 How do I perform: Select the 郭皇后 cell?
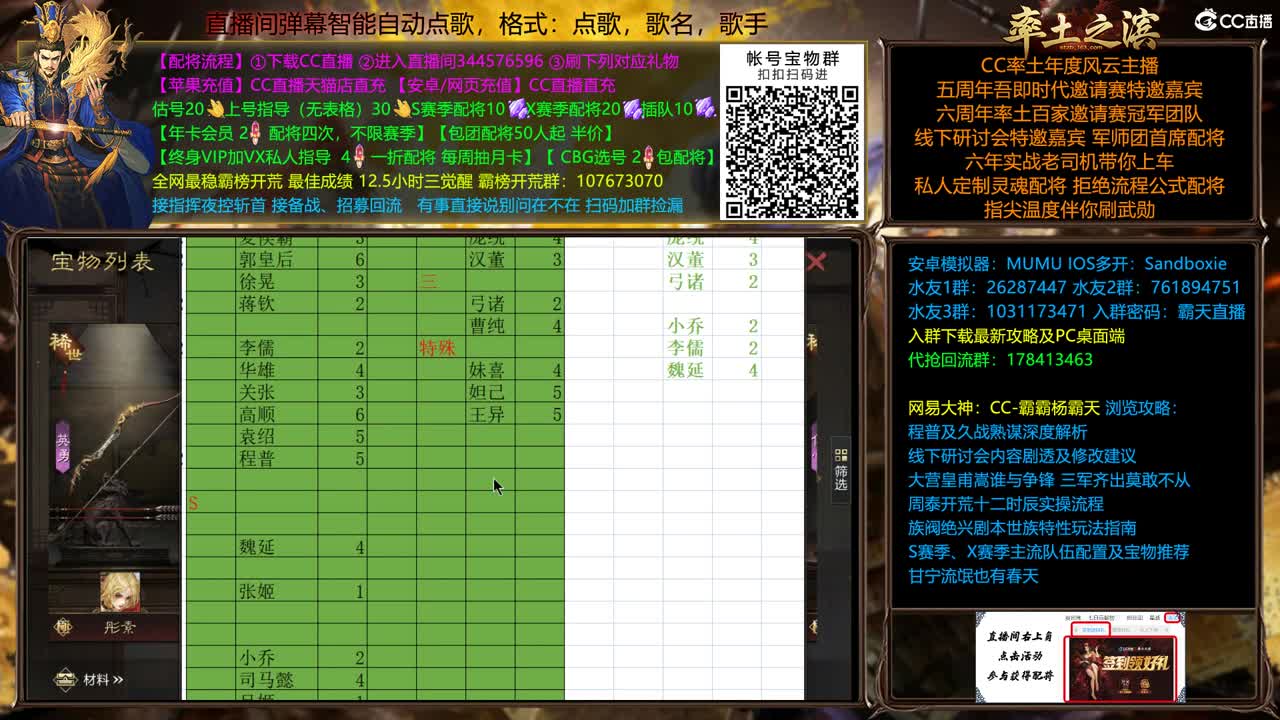coord(276,260)
